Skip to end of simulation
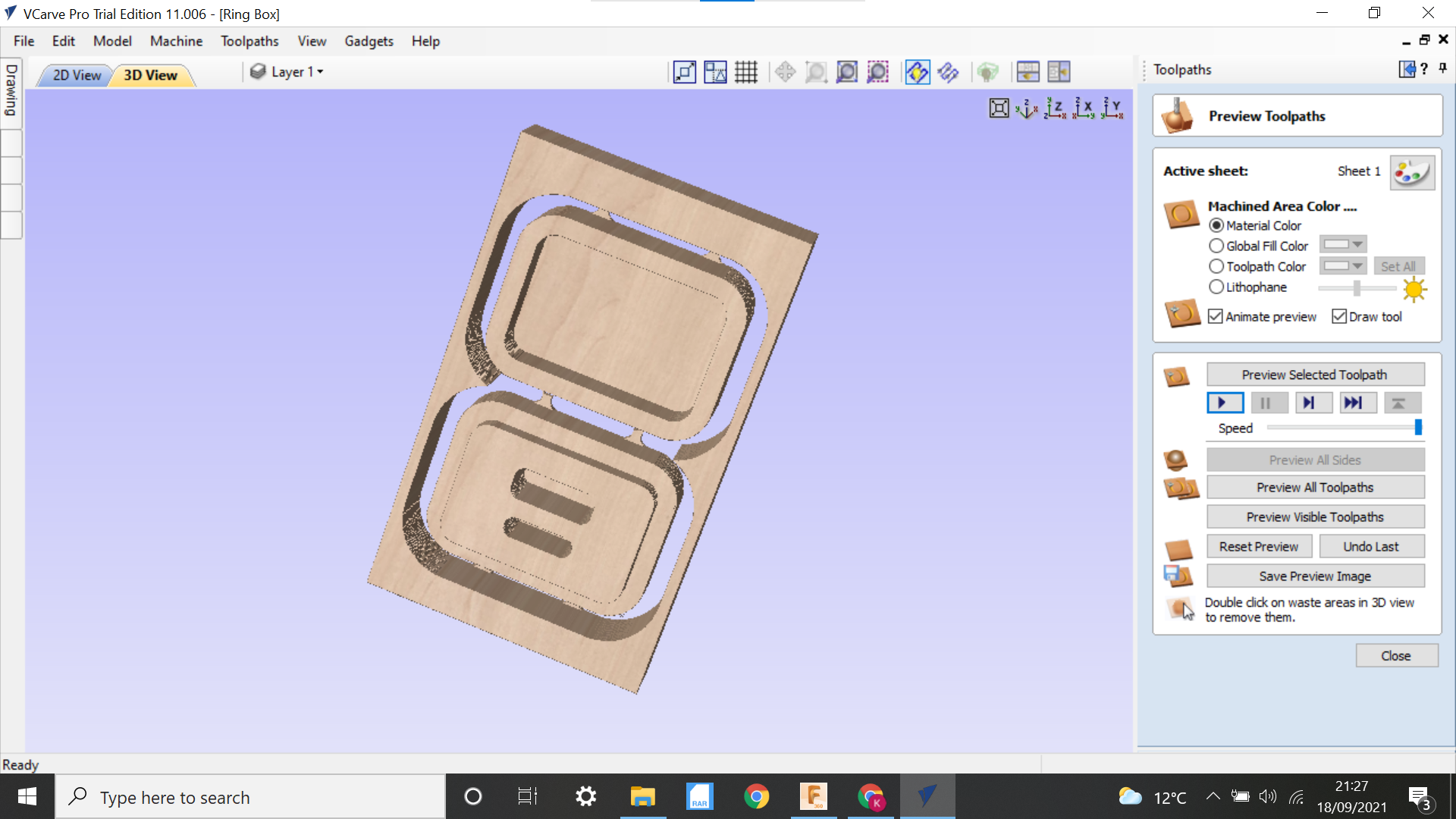The height and width of the screenshot is (819, 1456). (x=1357, y=403)
